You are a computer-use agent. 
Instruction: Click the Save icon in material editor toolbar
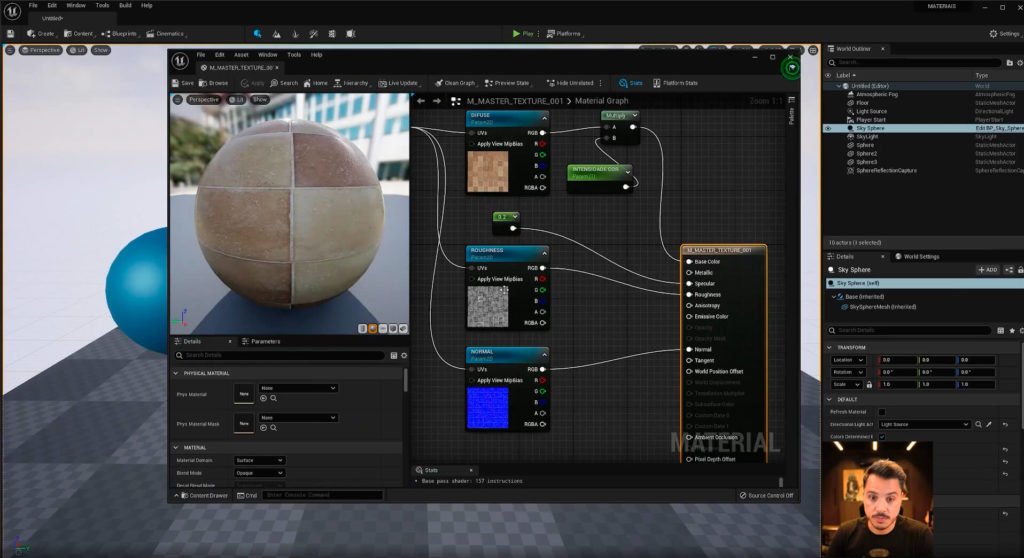[183, 83]
